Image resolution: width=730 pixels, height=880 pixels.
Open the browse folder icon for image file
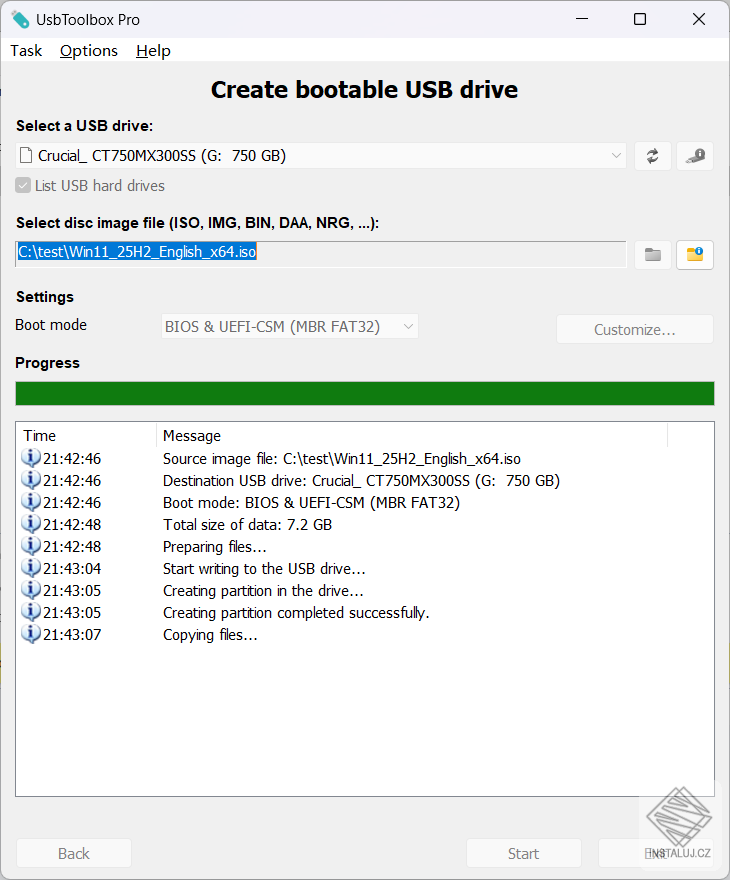click(x=653, y=255)
